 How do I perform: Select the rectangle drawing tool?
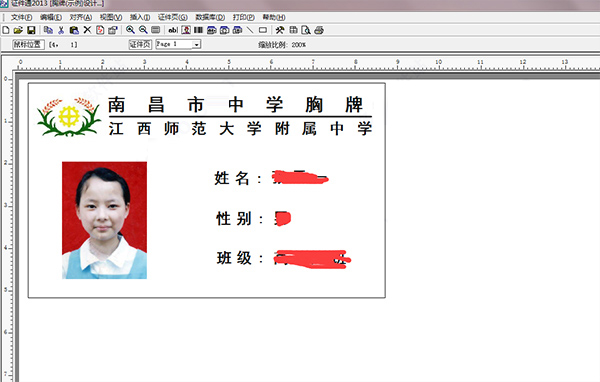coord(263,30)
